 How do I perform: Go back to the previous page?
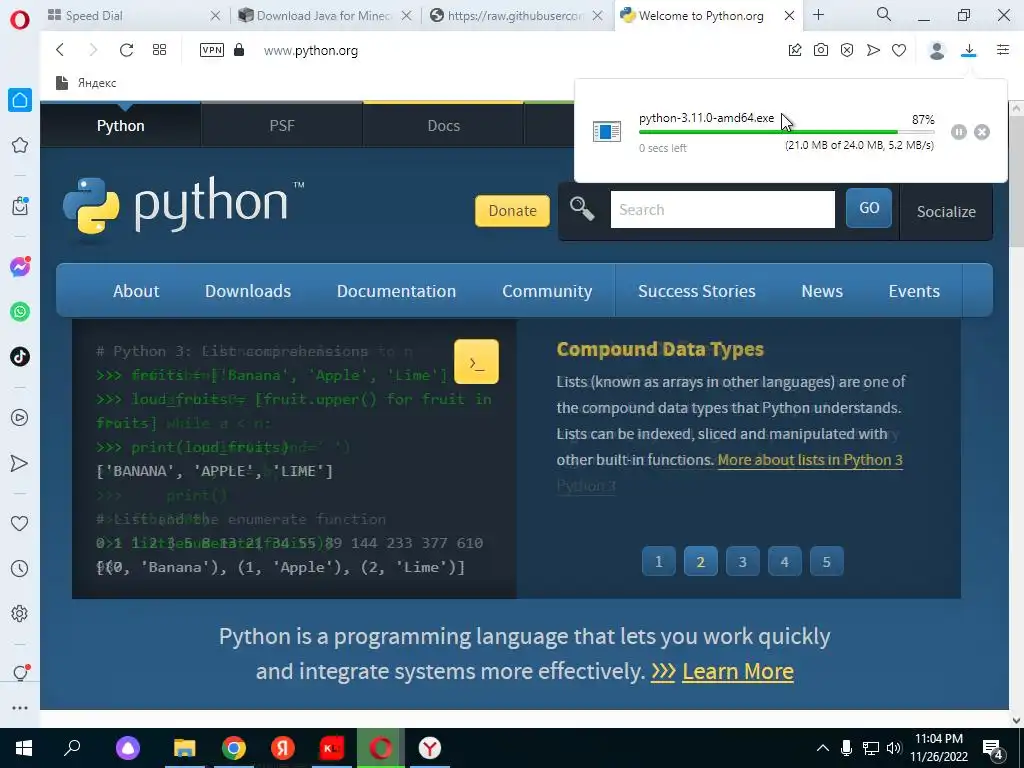pos(60,50)
